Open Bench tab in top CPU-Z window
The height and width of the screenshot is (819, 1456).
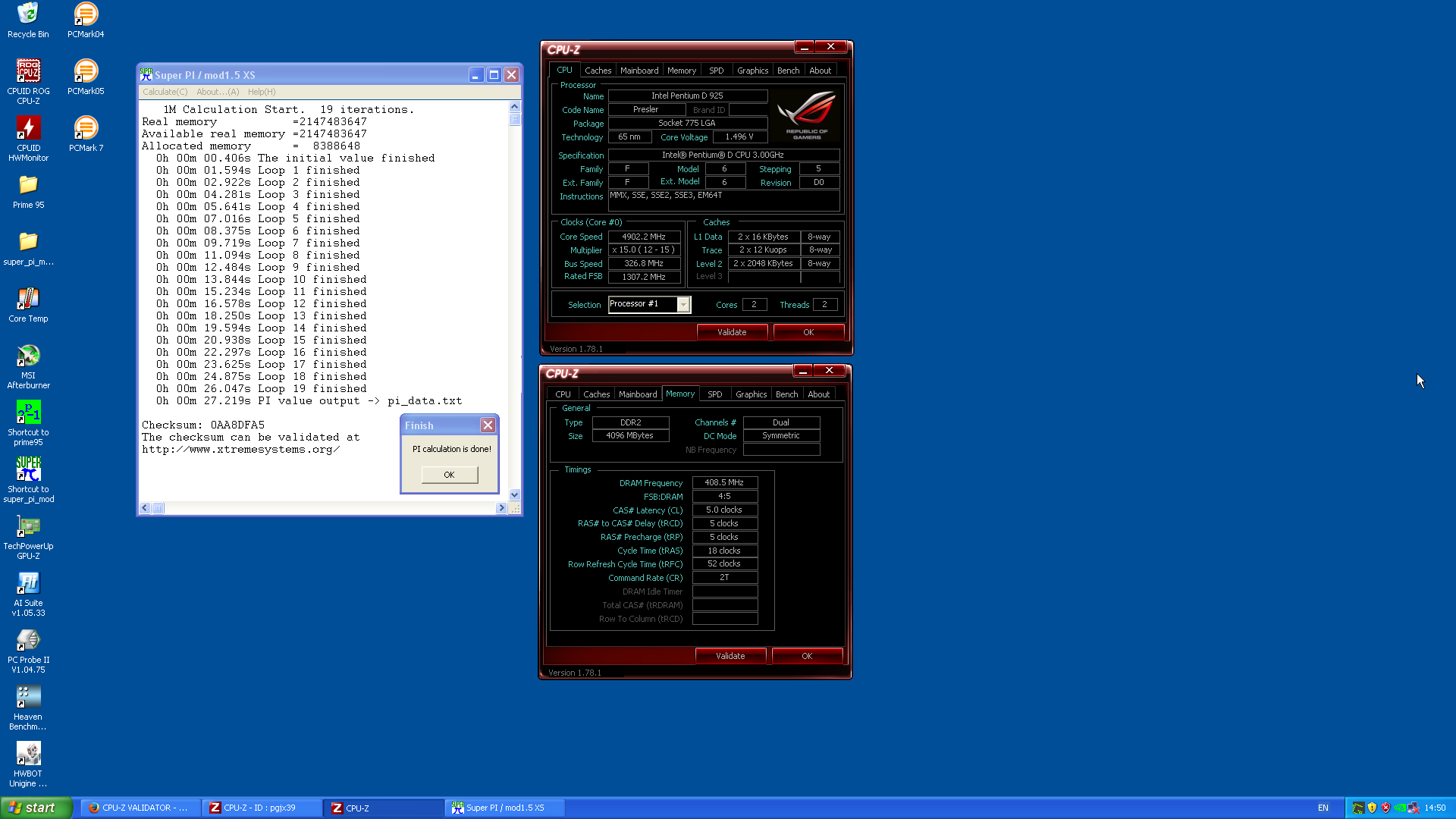click(x=789, y=71)
